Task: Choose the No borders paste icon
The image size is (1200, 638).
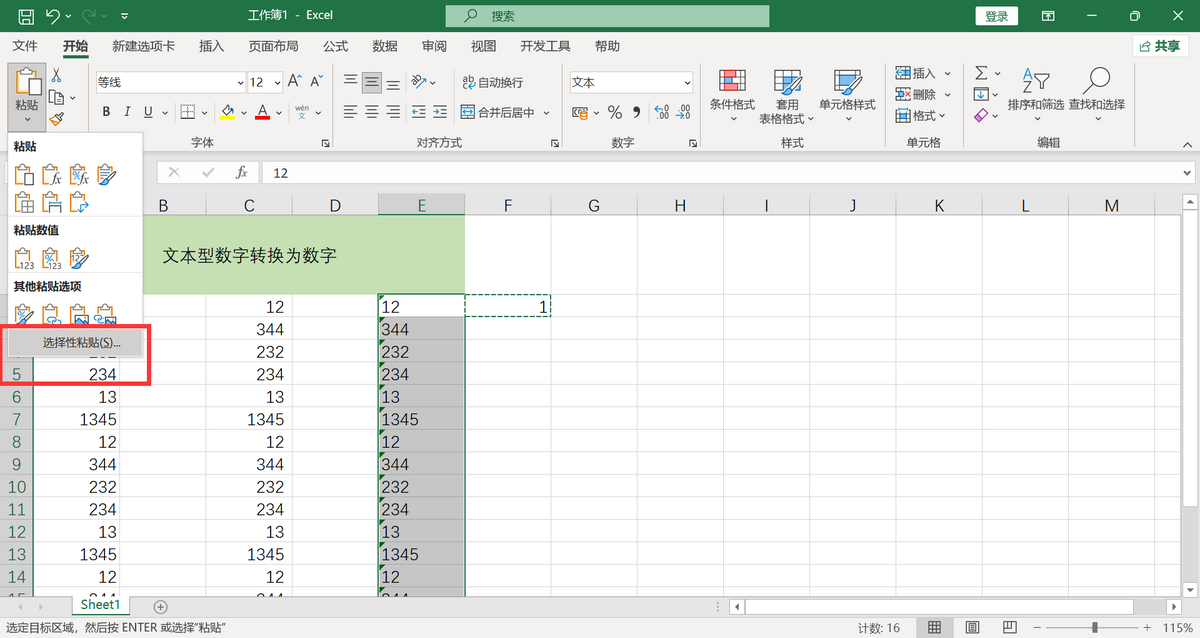Action: (x=25, y=203)
